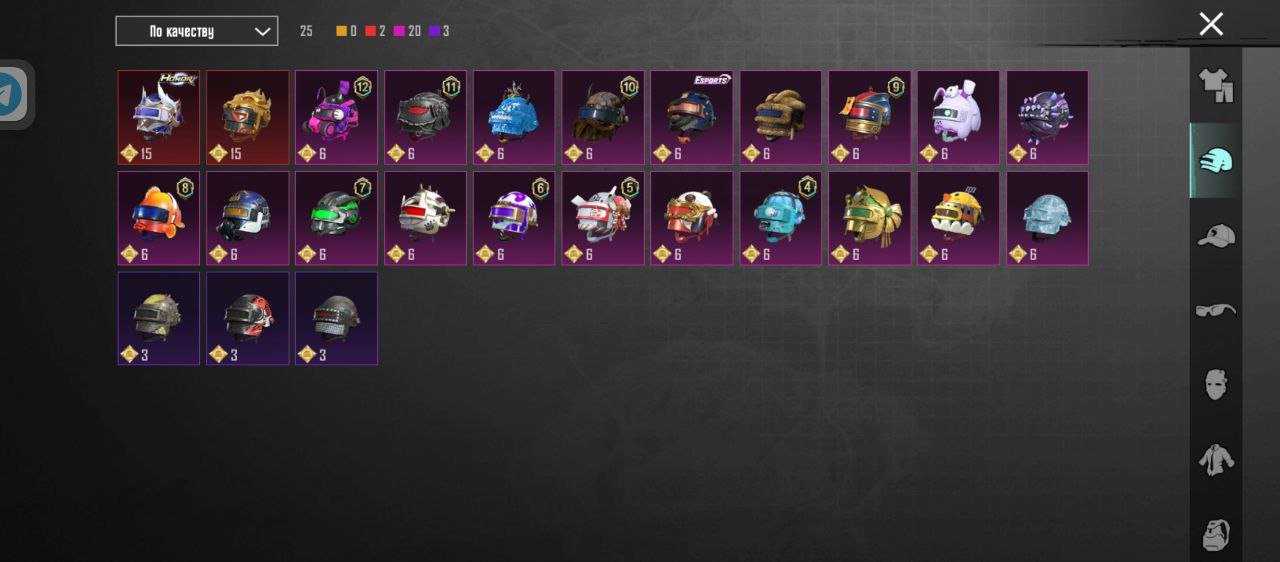Expand the По качеству sort dropdown

[196, 31]
